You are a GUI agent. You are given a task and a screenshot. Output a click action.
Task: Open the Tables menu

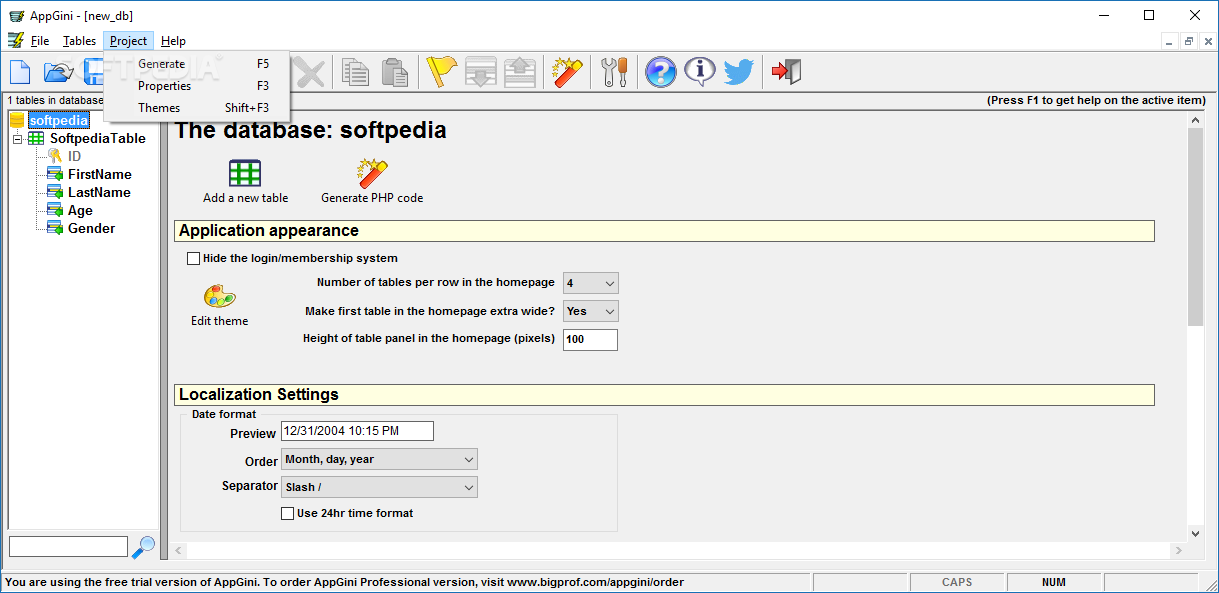click(79, 41)
